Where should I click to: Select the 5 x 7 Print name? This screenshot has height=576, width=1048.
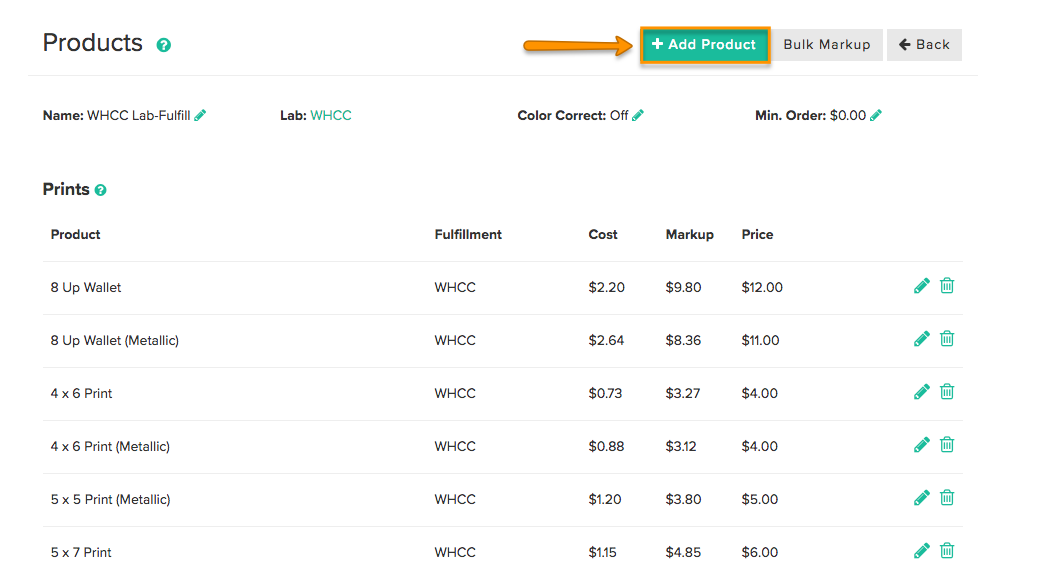click(x=81, y=553)
